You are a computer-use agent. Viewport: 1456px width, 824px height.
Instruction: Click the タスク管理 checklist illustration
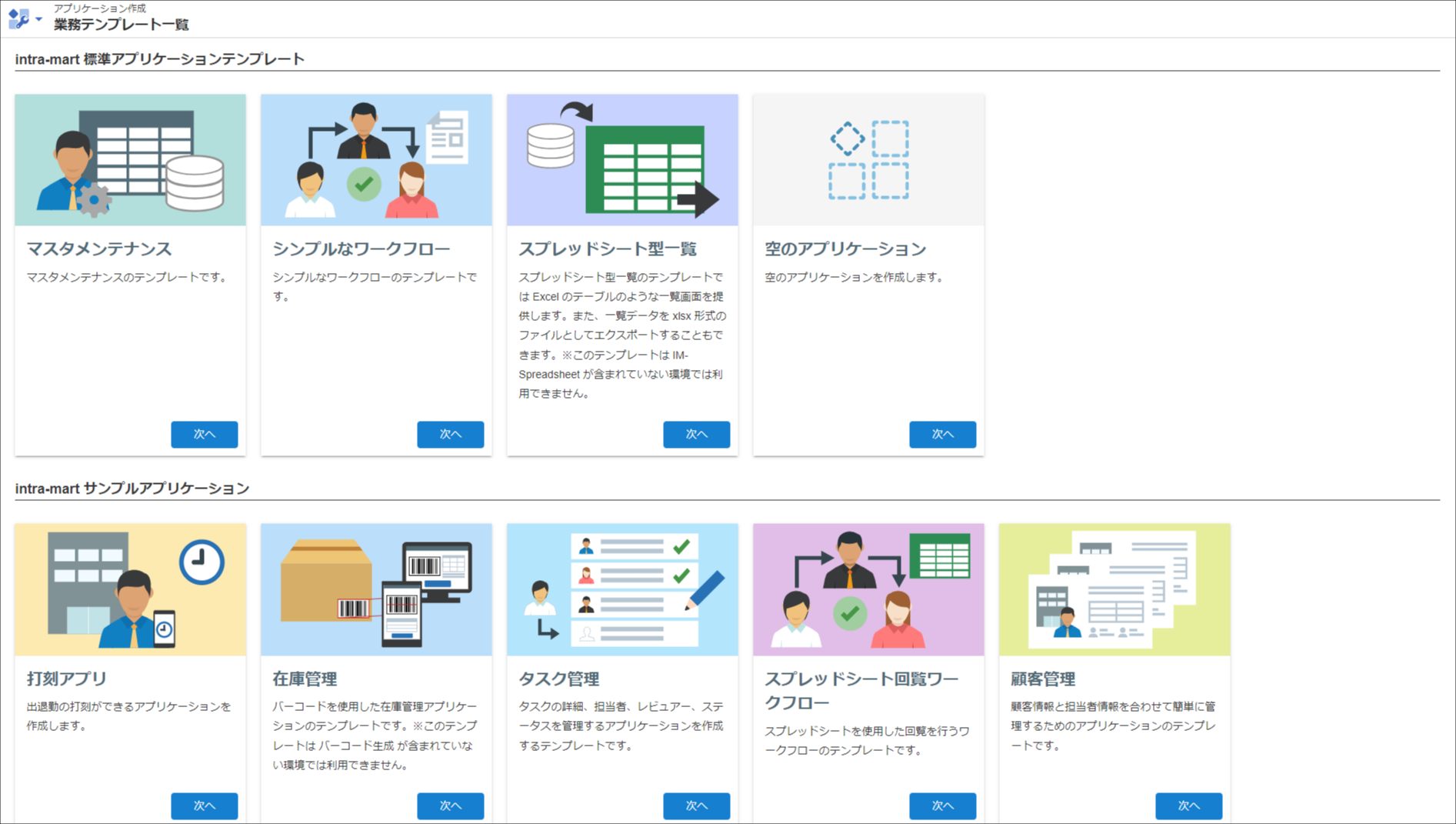[x=623, y=590]
